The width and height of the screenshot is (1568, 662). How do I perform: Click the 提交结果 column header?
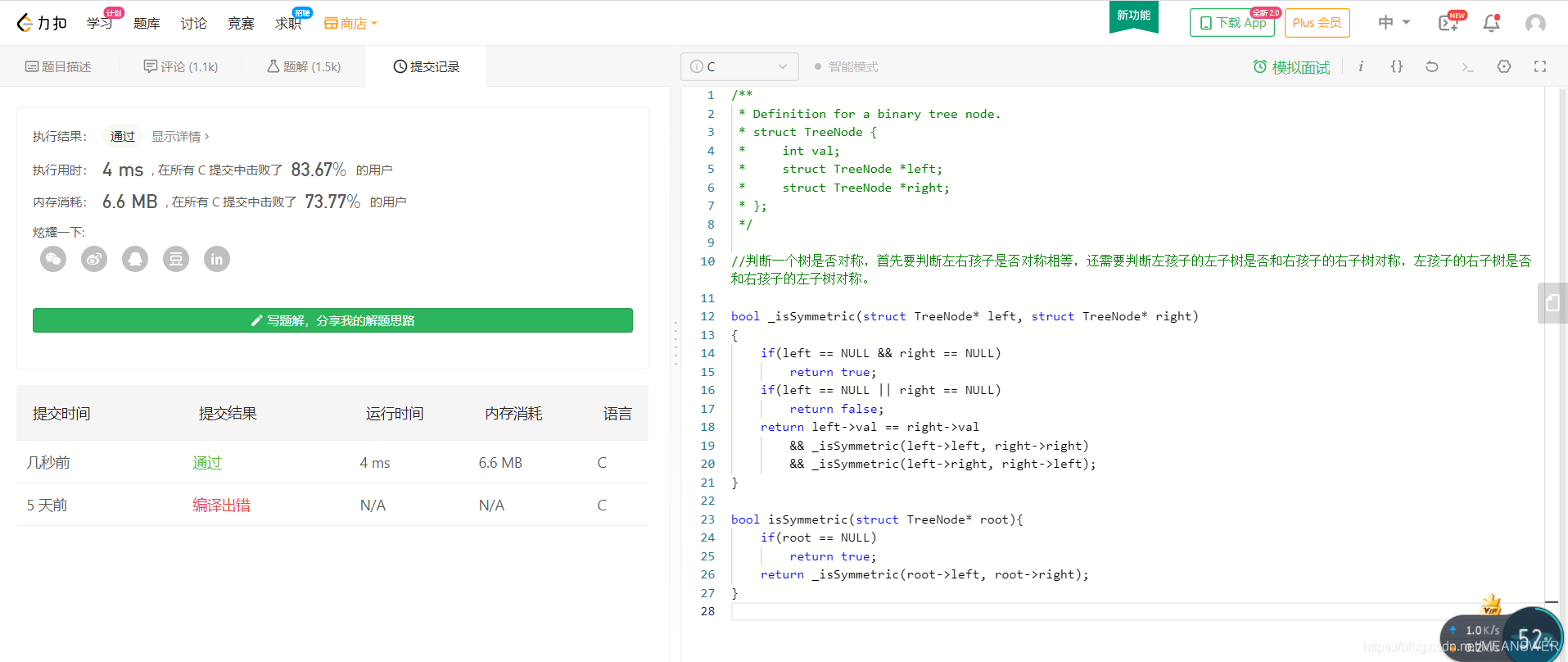coord(228,414)
